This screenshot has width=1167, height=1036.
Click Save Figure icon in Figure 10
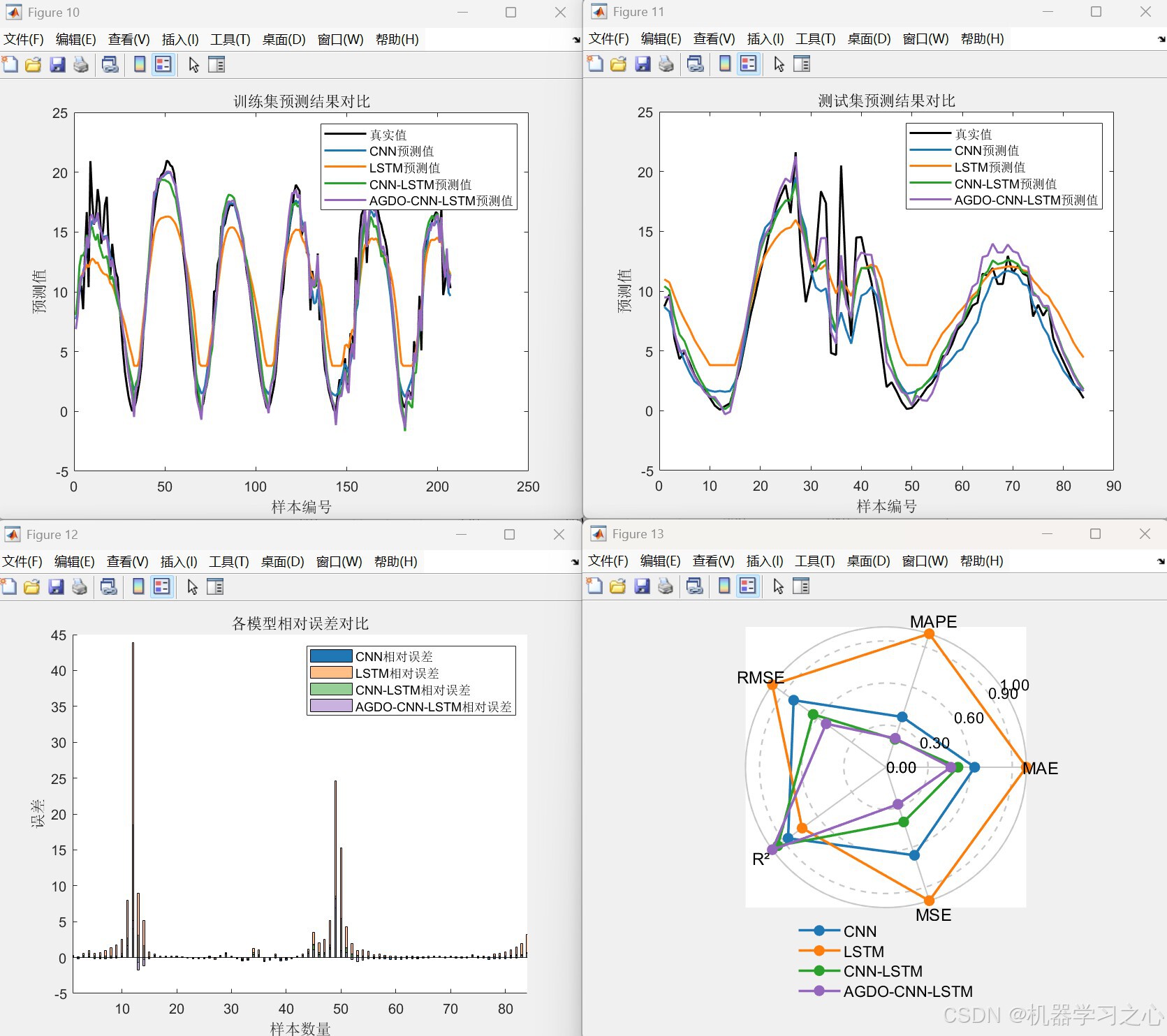[x=57, y=65]
